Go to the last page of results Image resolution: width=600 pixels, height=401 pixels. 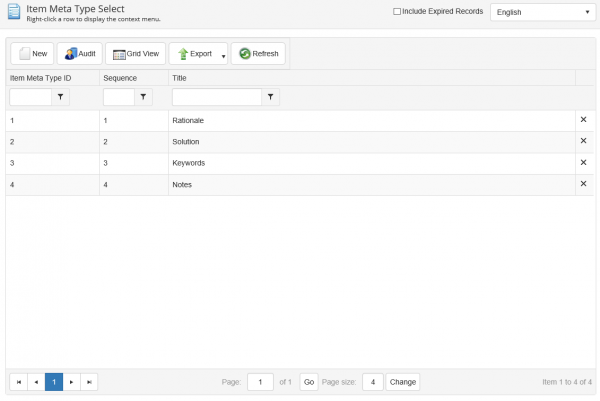tap(89, 382)
